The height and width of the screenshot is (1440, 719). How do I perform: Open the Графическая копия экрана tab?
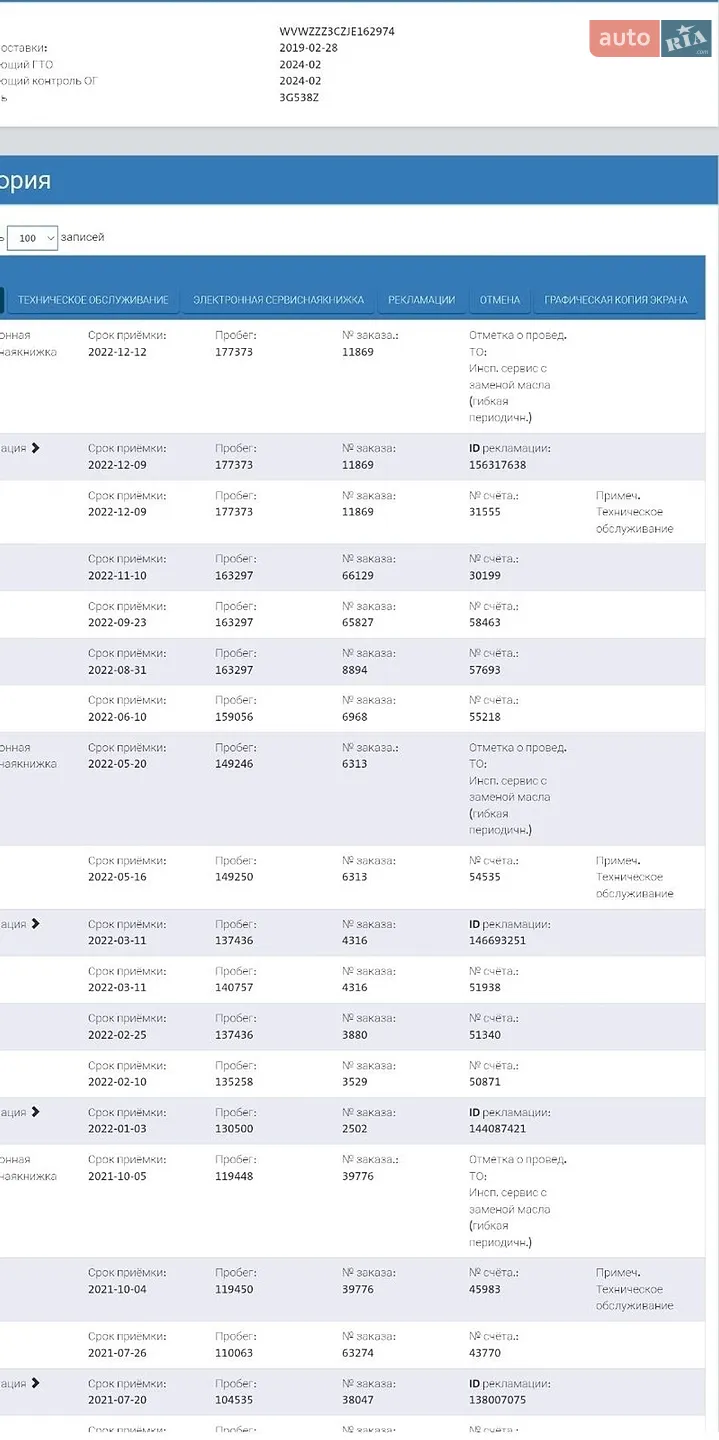point(616,300)
